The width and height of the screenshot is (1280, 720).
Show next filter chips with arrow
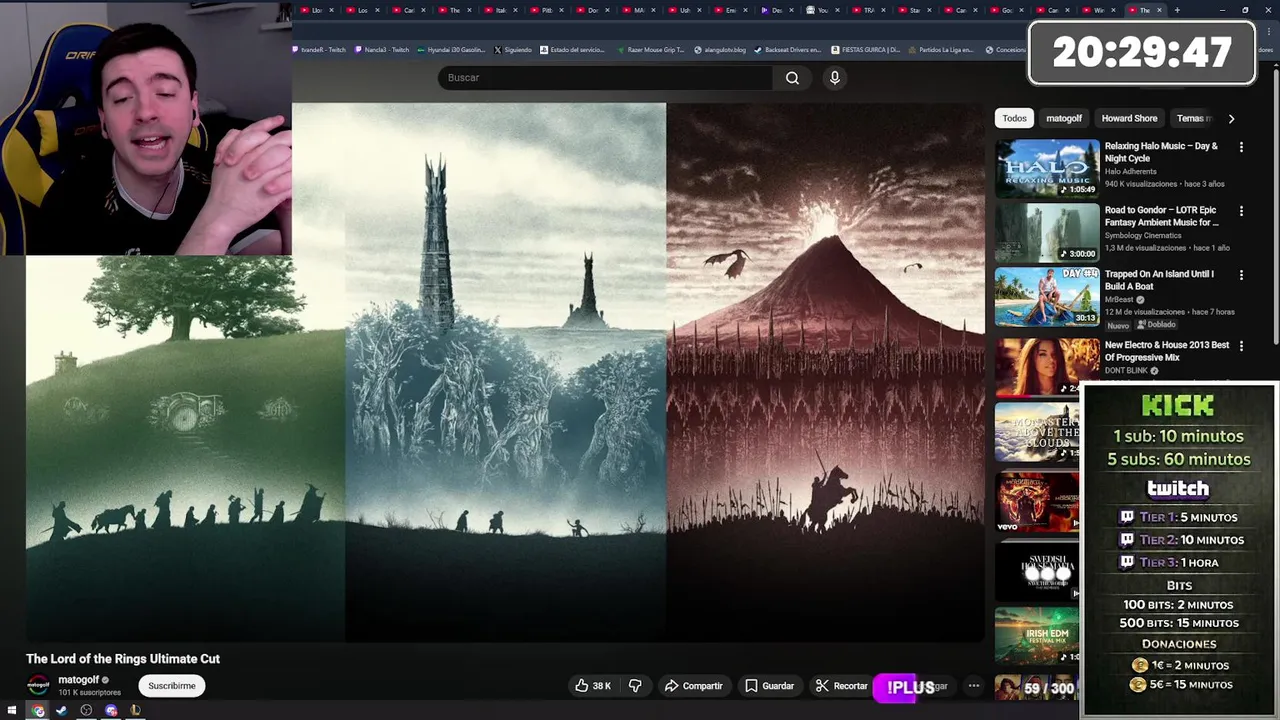1231,118
